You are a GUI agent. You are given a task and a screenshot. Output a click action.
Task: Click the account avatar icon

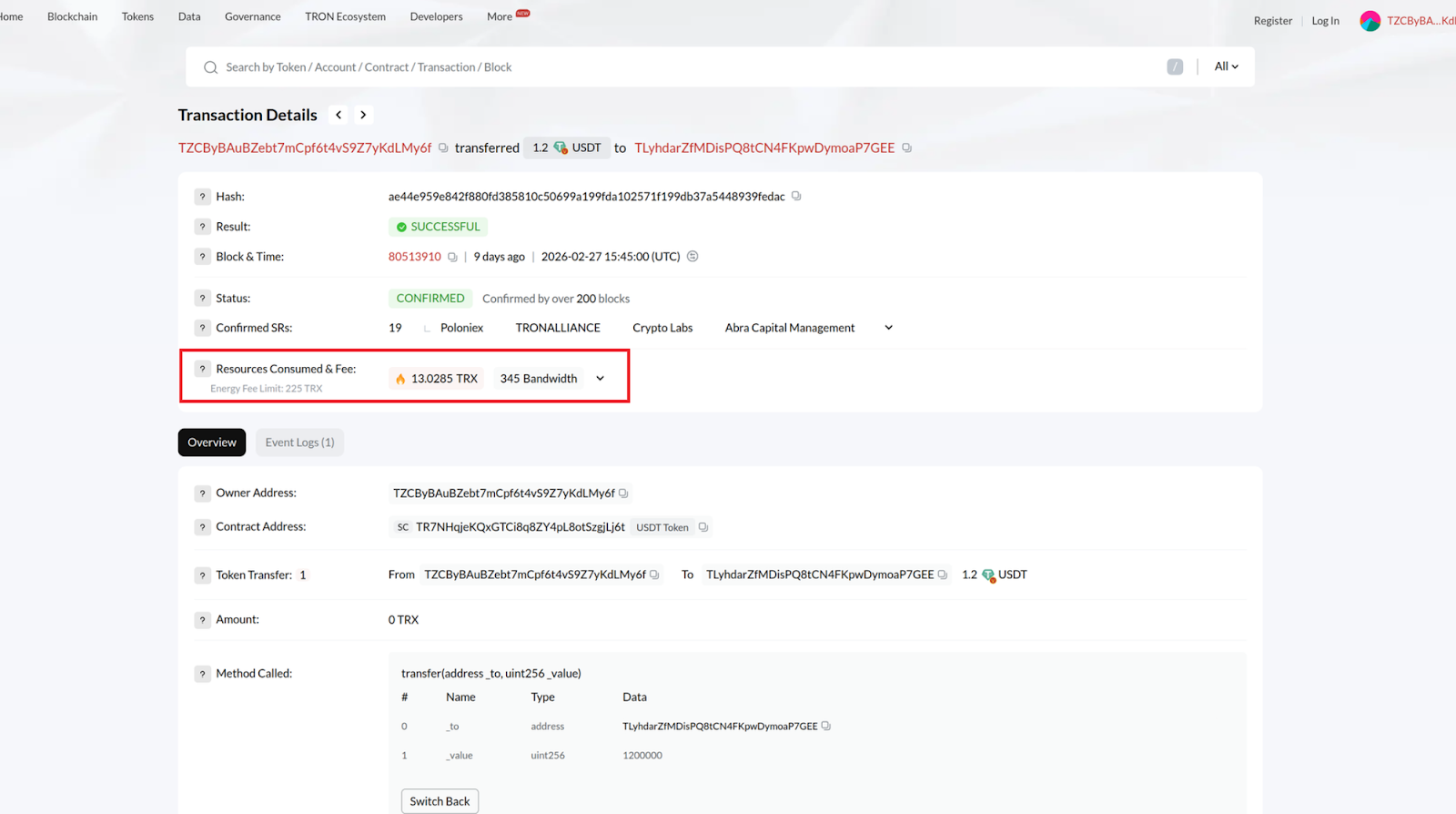point(1370,21)
